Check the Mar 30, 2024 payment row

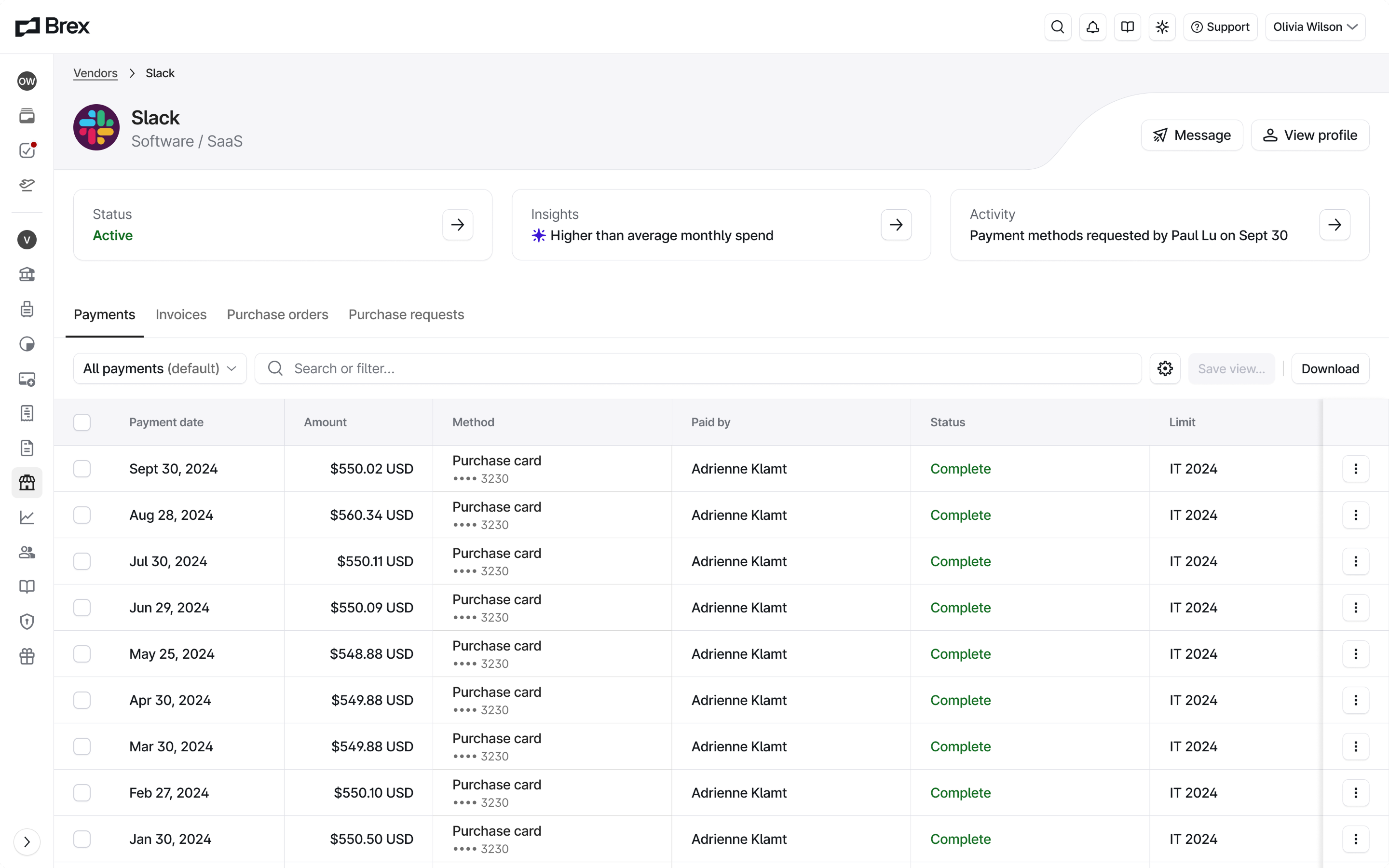coord(82,746)
